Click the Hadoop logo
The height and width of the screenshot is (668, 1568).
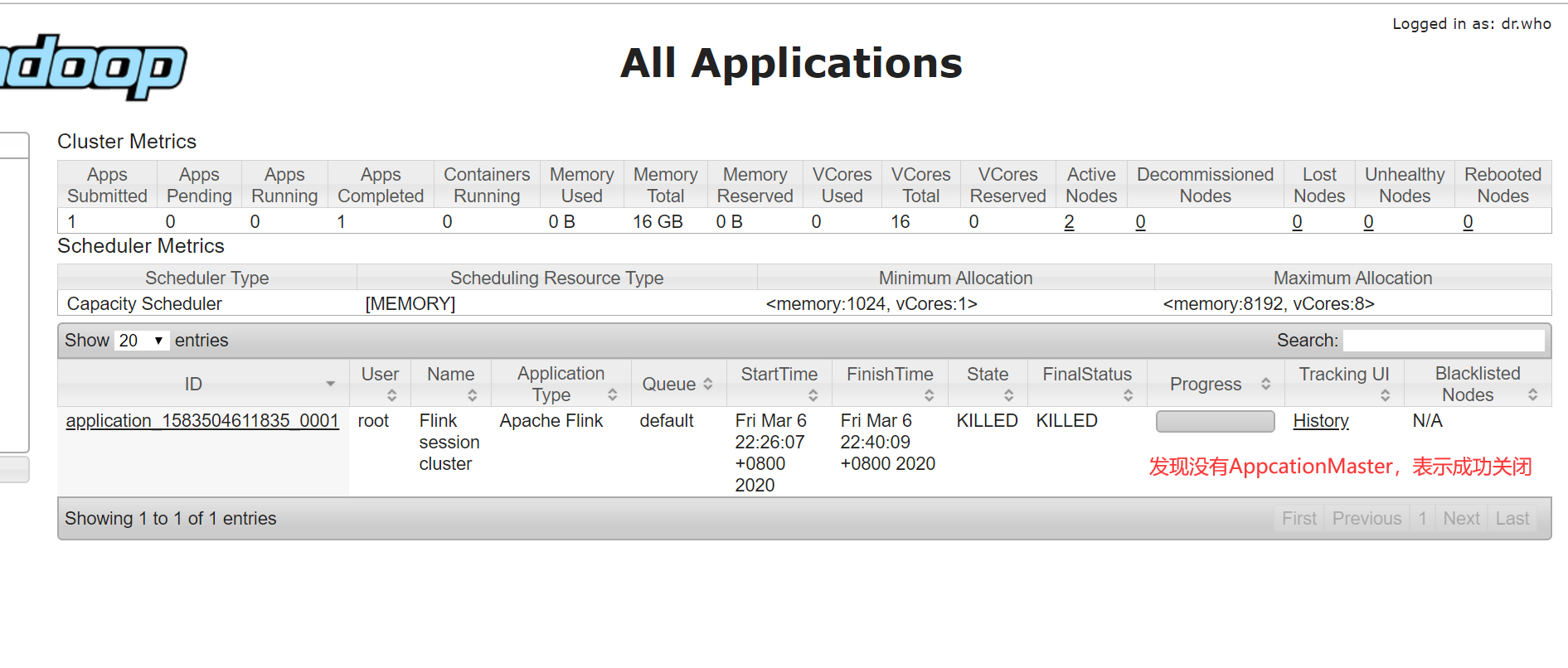click(93, 66)
